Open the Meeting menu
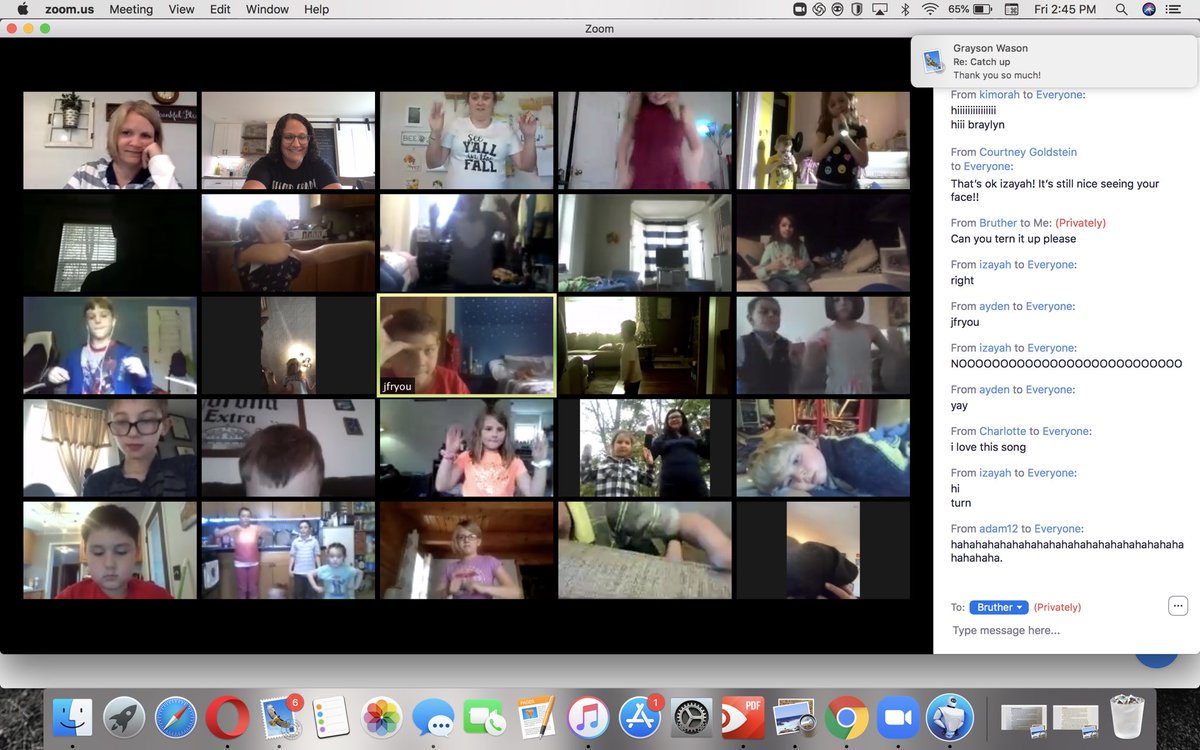1200x750 pixels. [x=131, y=9]
